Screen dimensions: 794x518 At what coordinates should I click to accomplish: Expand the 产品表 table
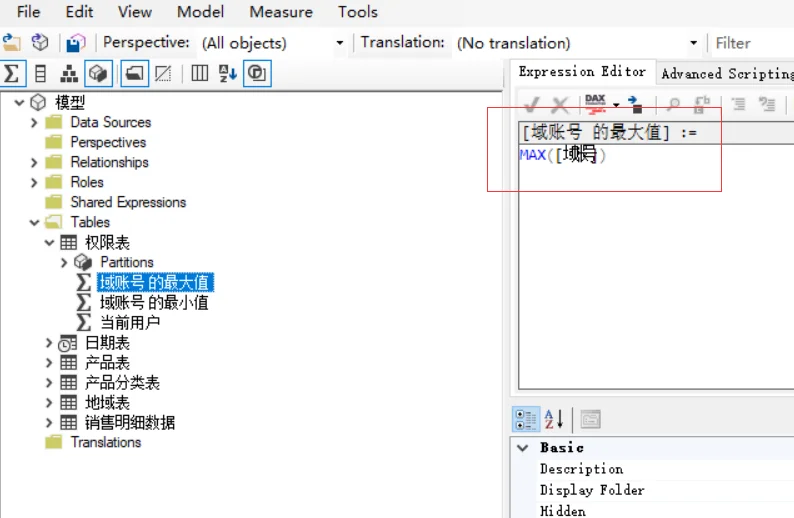pos(49,363)
